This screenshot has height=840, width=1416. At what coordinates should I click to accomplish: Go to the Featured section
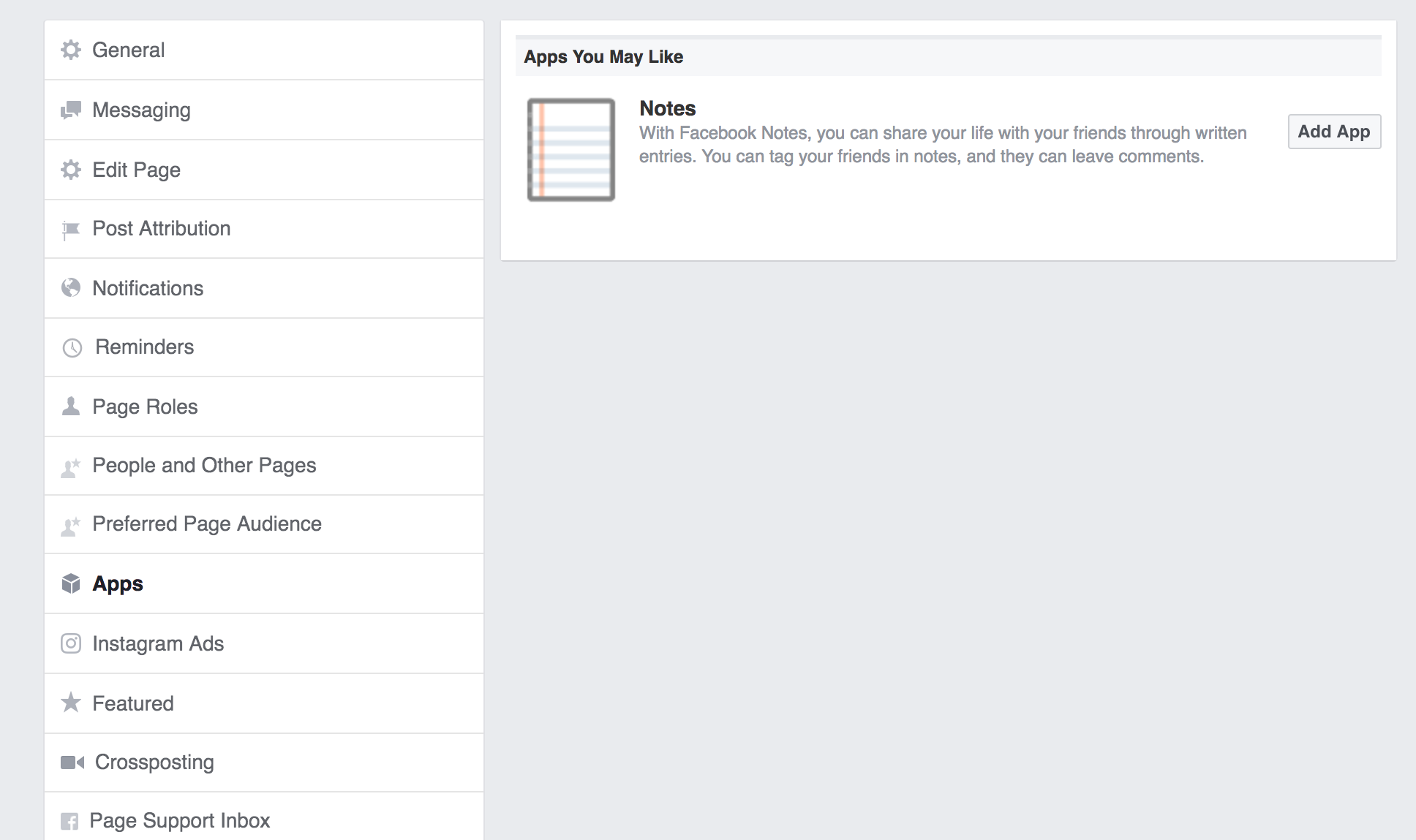point(264,703)
